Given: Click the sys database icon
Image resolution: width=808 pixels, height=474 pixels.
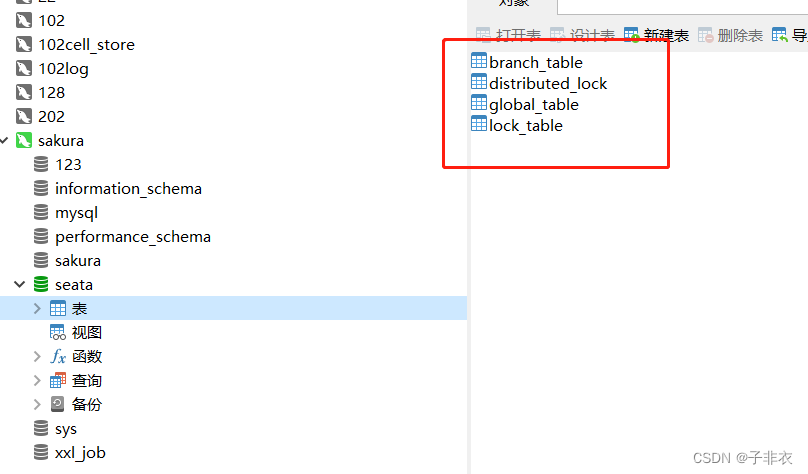Looking at the screenshot, I should (41, 428).
